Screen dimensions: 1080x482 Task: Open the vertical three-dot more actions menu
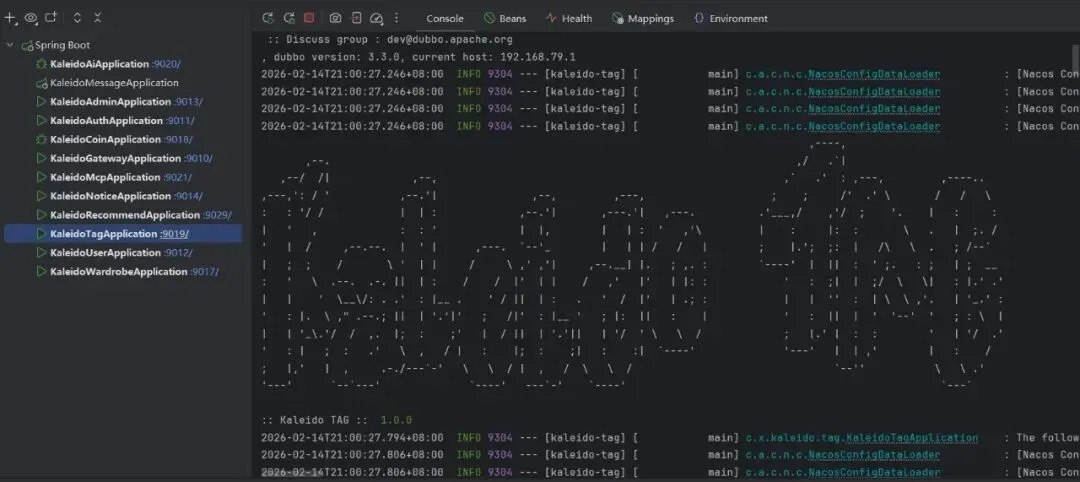tap(396, 18)
